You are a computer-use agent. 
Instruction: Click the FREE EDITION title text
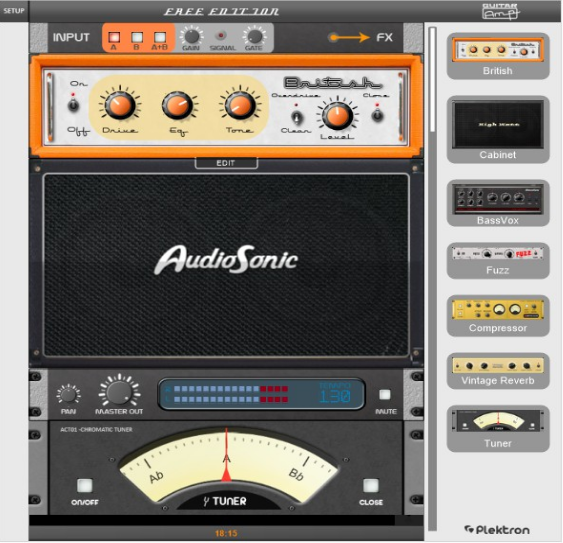pyautogui.click(x=221, y=11)
